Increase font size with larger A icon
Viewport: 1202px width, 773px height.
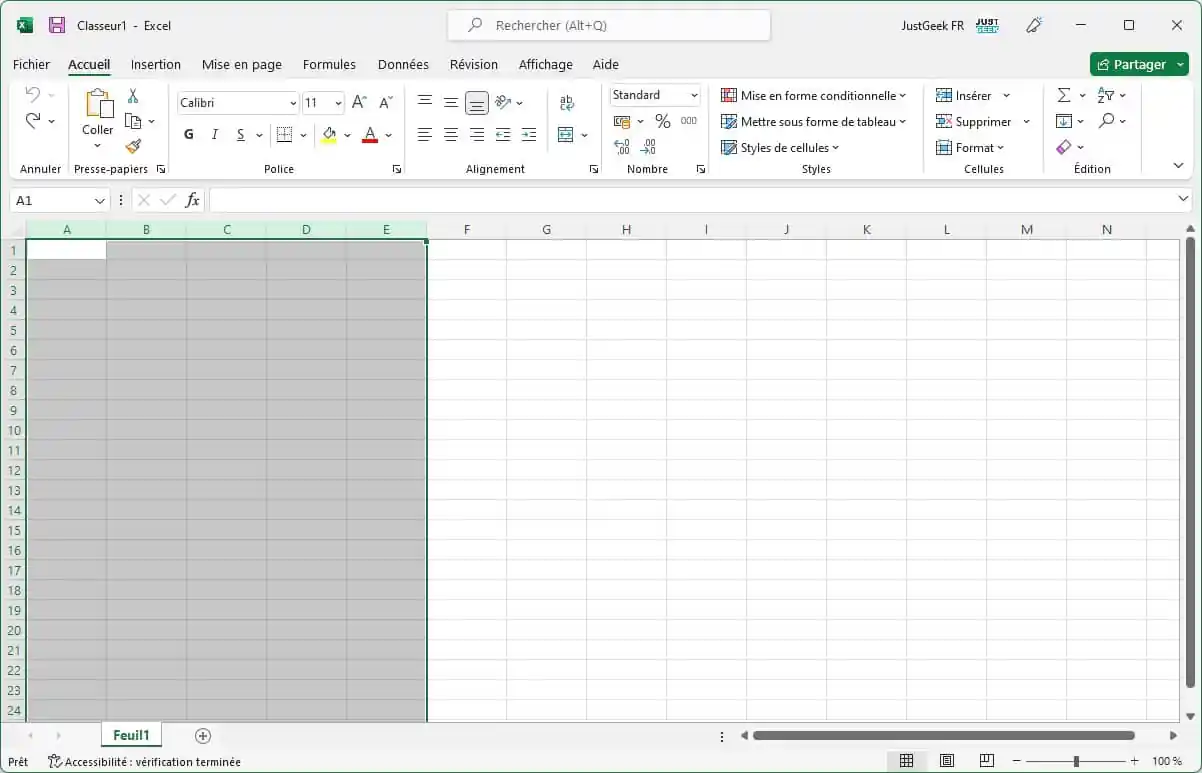359,102
